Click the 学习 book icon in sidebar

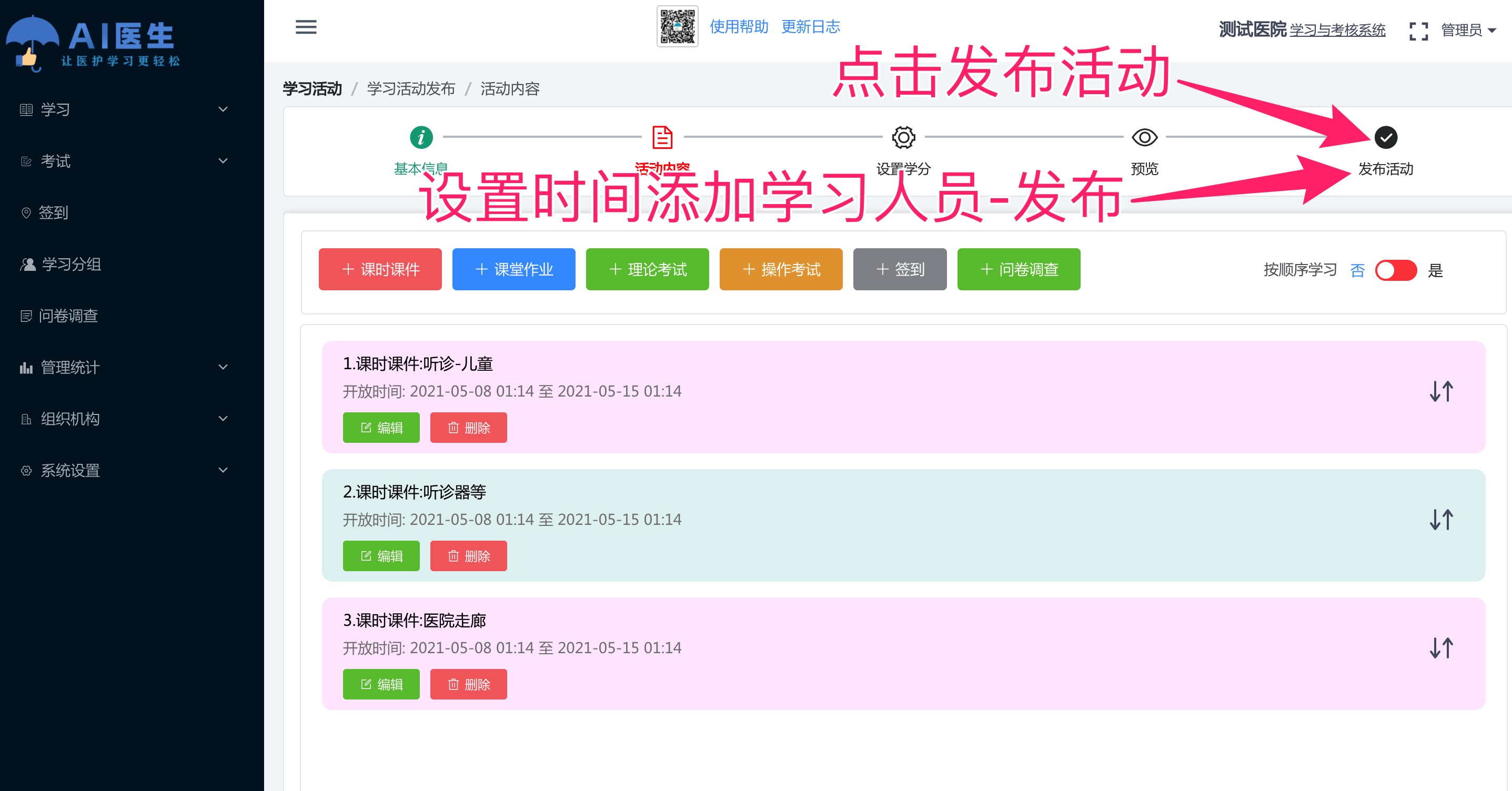point(26,110)
